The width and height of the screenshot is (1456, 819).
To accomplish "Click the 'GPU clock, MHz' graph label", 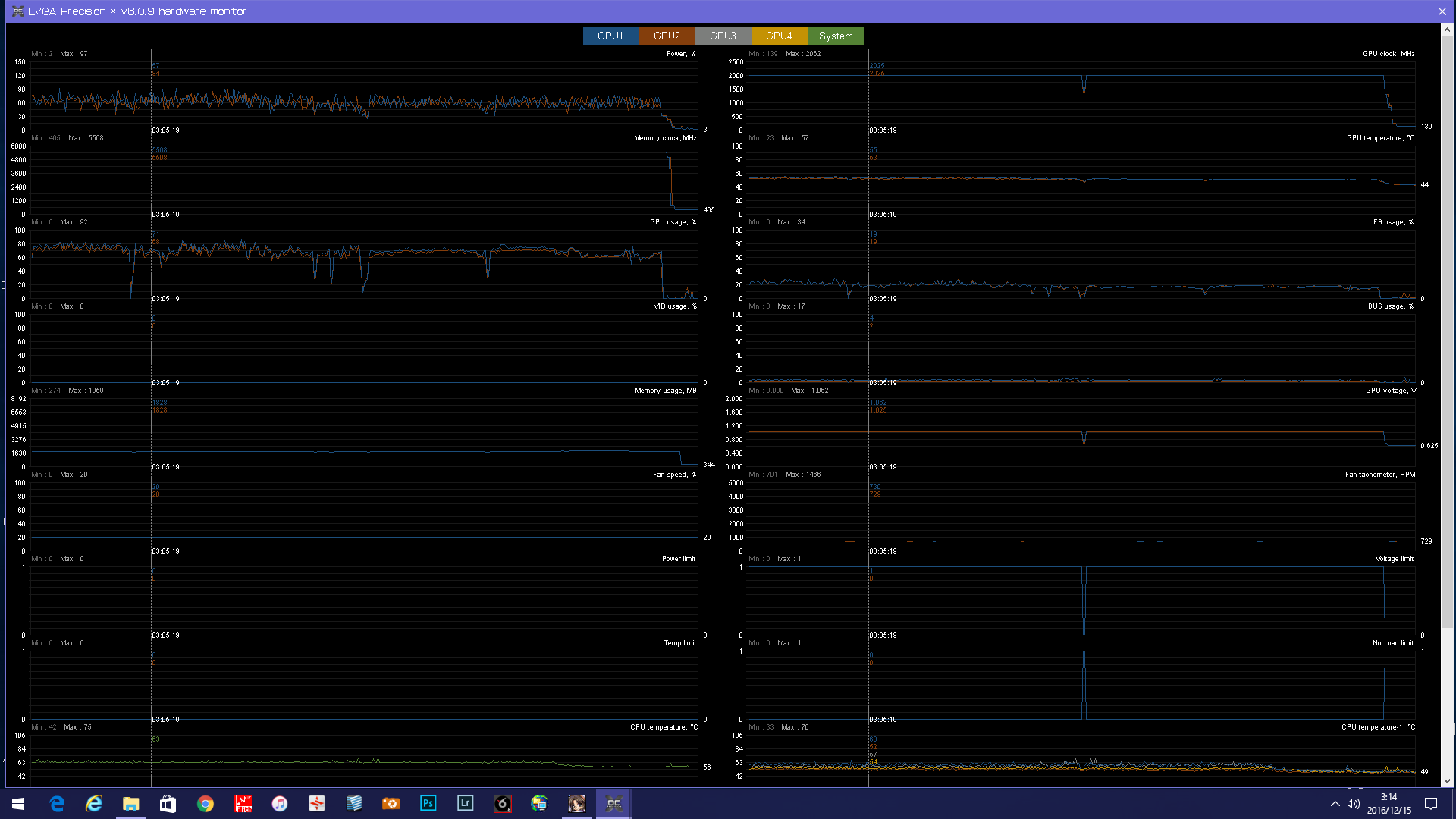I will [1389, 54].
